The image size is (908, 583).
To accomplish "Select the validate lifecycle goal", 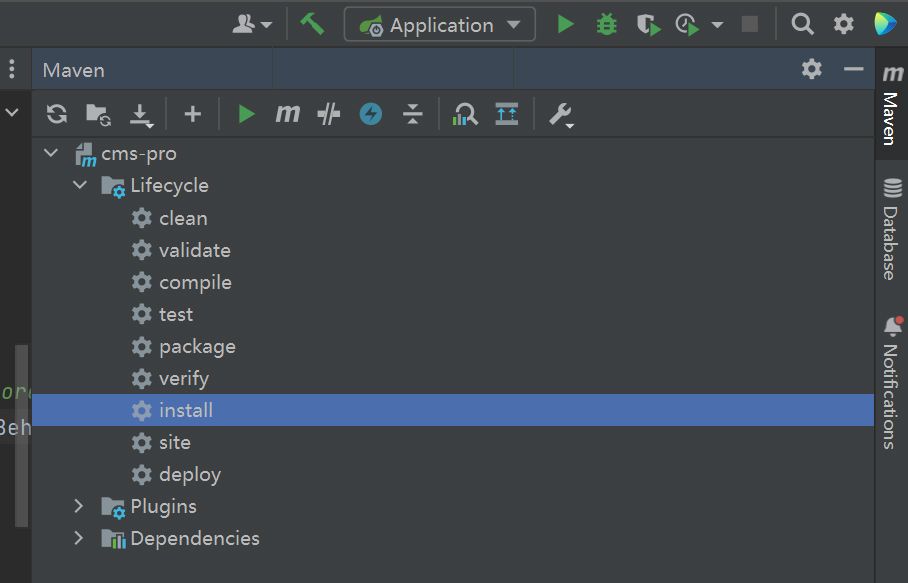I will 195,250.
